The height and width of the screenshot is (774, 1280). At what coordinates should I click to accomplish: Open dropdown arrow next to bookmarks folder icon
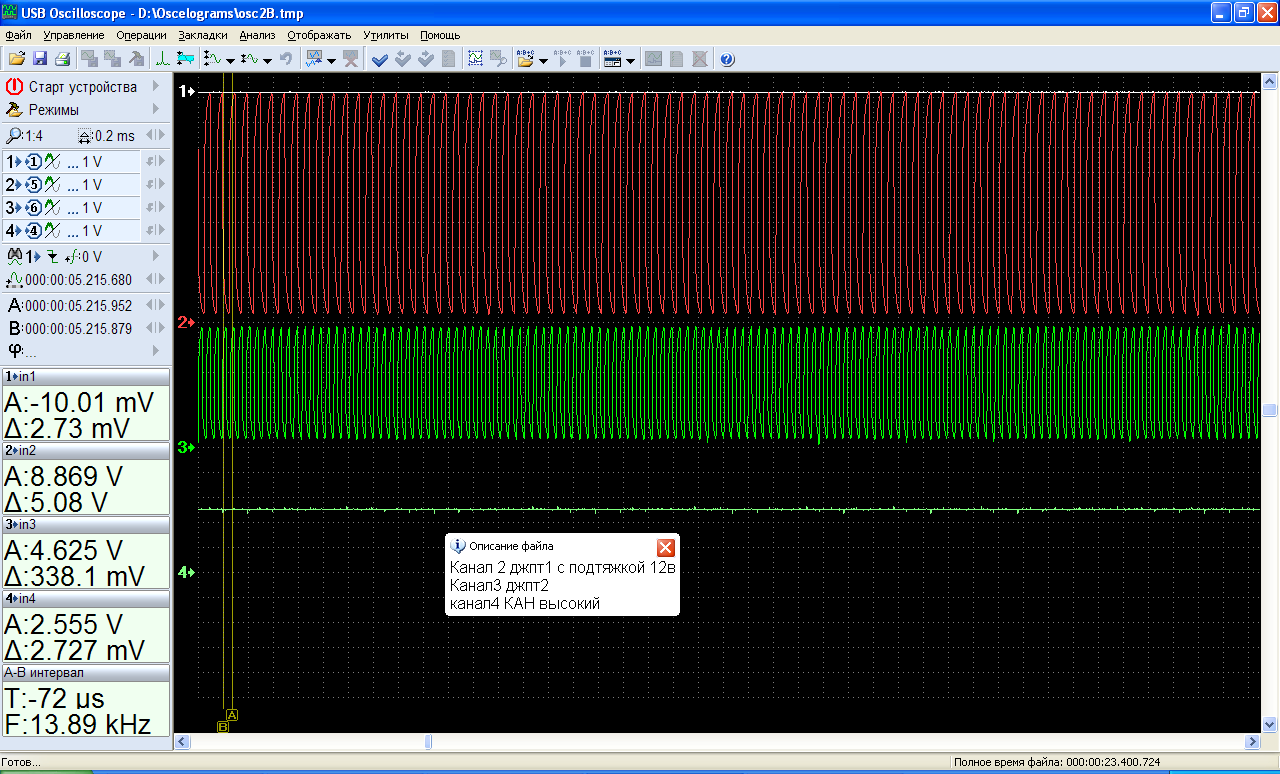[x=543, y=61]
